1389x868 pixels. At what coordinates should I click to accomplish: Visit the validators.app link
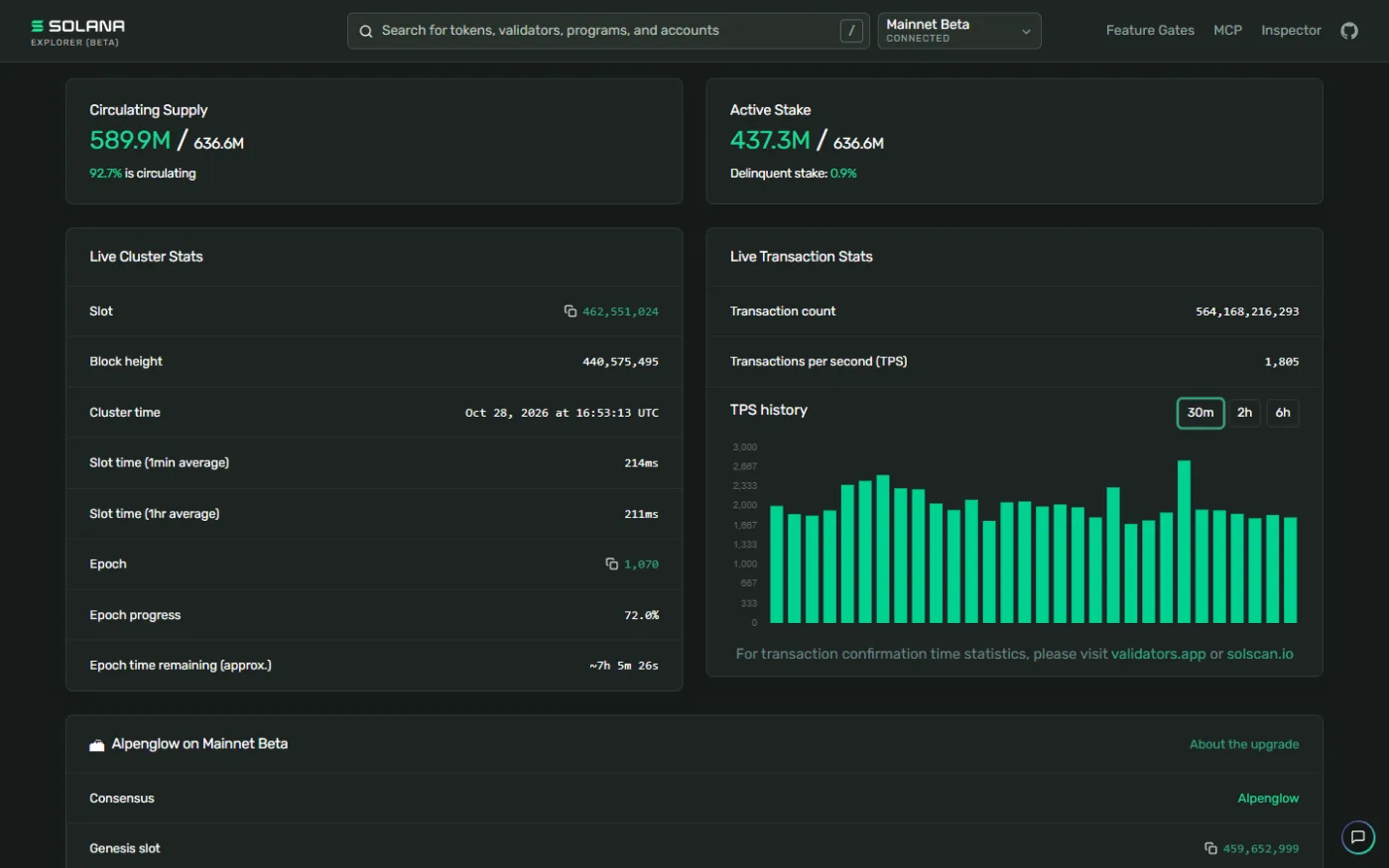(1158, 654)
